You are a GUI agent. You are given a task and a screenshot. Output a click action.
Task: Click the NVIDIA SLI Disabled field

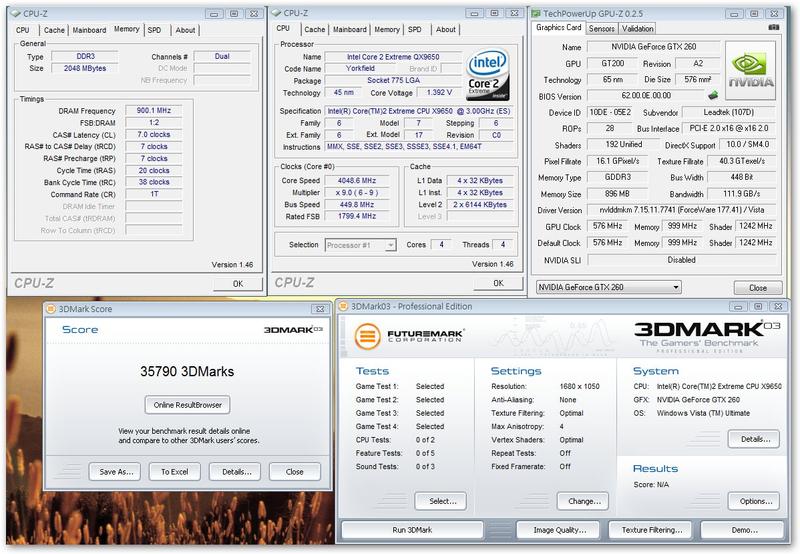coord(682,260)
